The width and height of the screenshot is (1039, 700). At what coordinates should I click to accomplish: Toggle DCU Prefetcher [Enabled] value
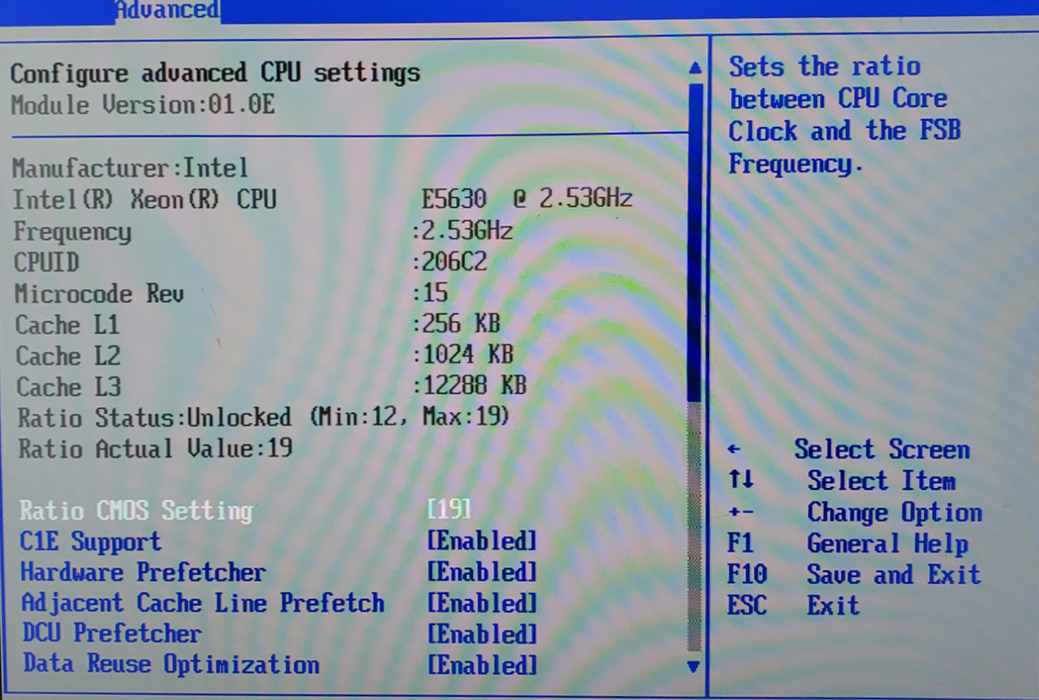481,634
